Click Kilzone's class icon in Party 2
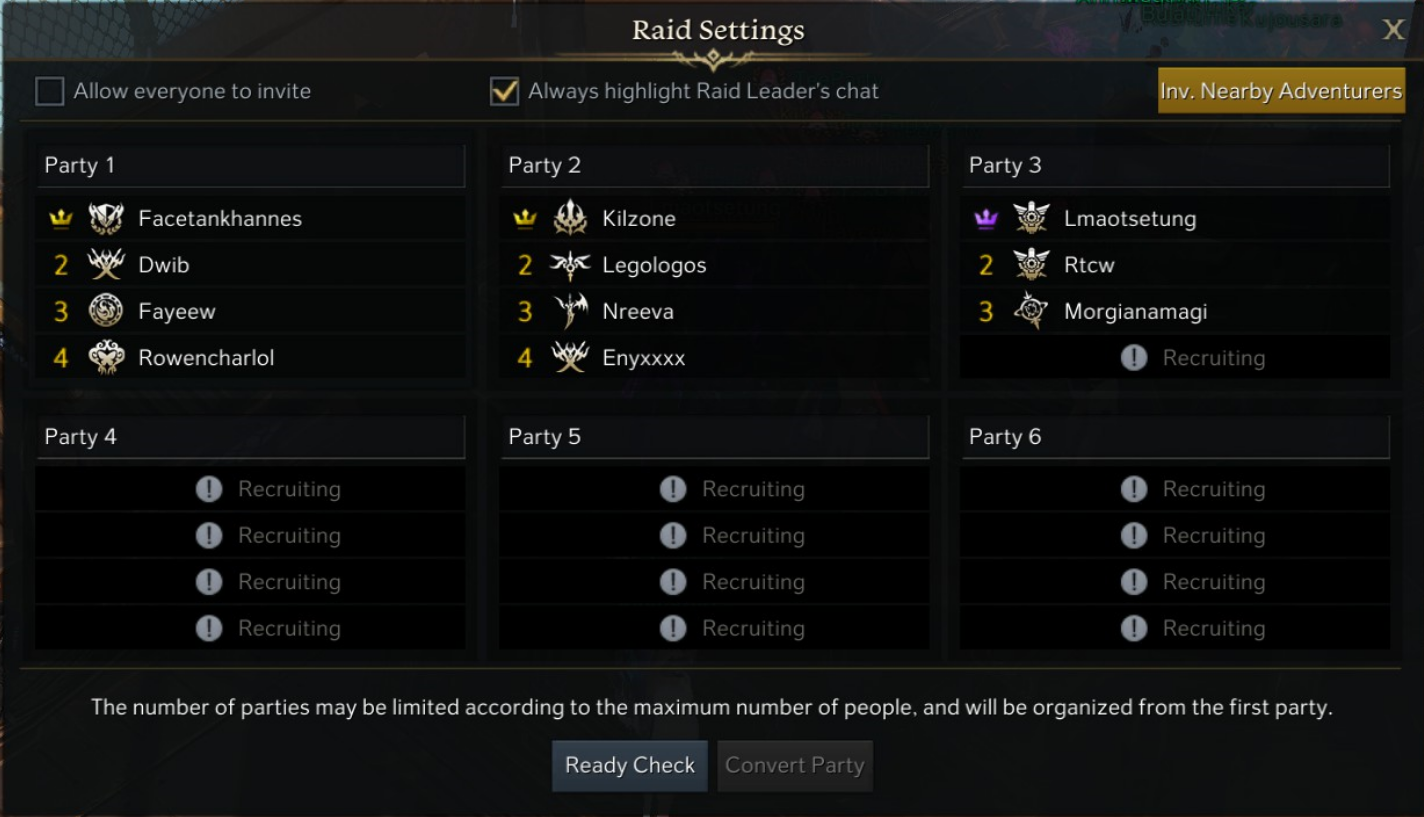Image resolution: width=1424 pixels, height=817 pixels. 570,218
